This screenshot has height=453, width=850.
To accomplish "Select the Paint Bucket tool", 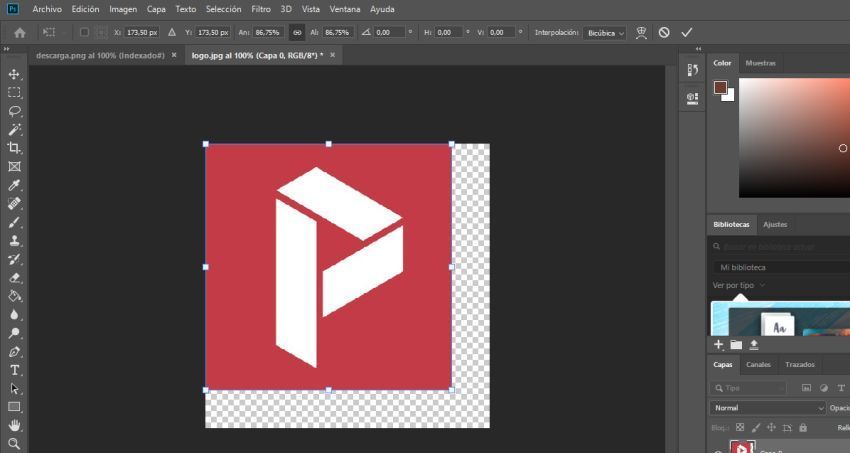I will [x=14, y=296].
